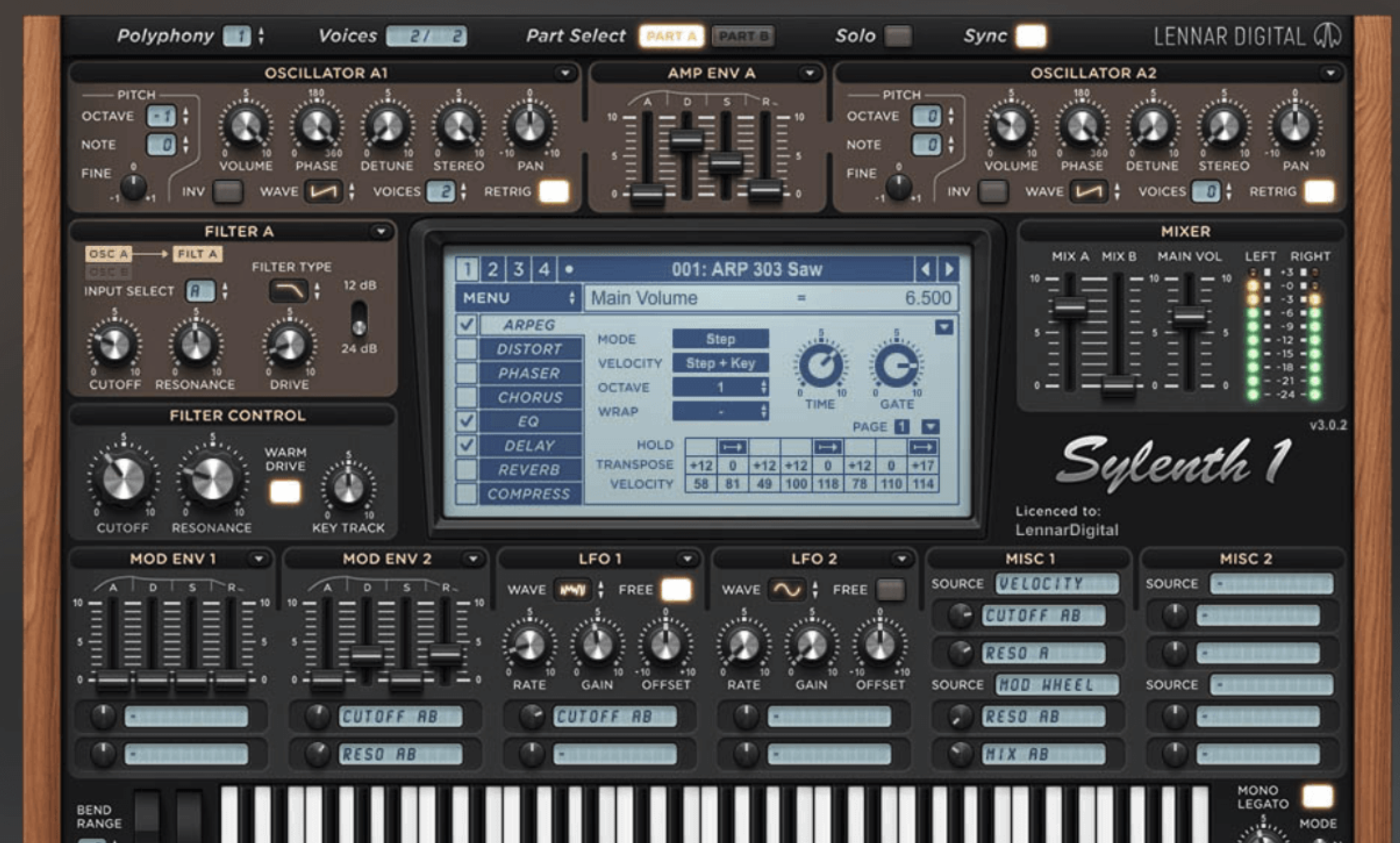The width and height of the screenshot is (1400, 843).
Task: Click the Filter Control Key Track knob
Action: [348, 487]
